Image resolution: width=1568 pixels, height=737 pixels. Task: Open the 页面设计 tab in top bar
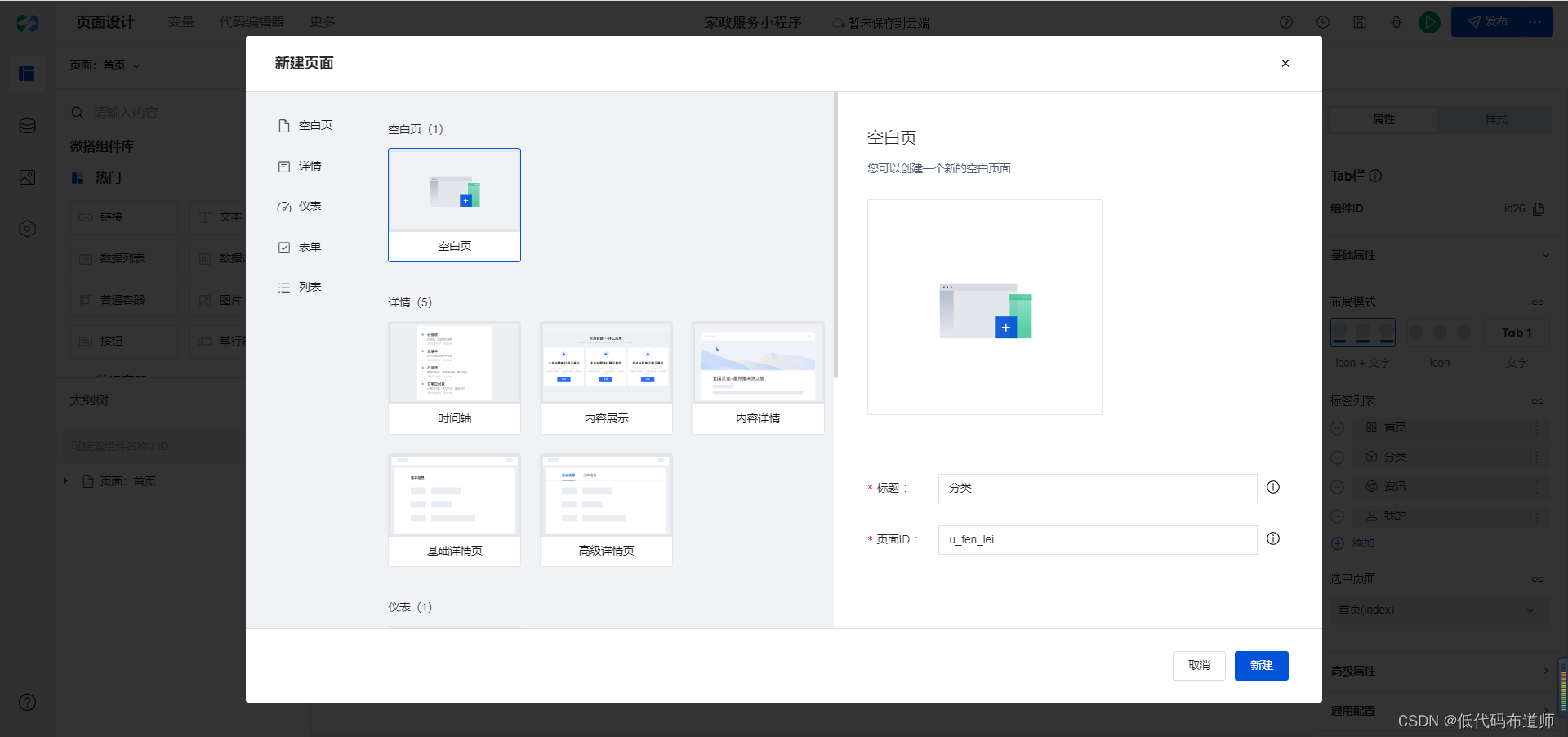click(105, 22)
